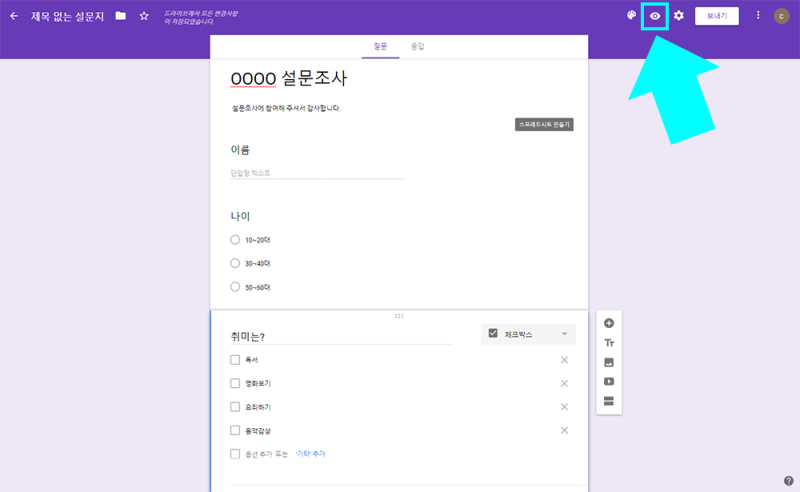Edit the 음악감상 option text
800x492 pixels.
(258, 431)
